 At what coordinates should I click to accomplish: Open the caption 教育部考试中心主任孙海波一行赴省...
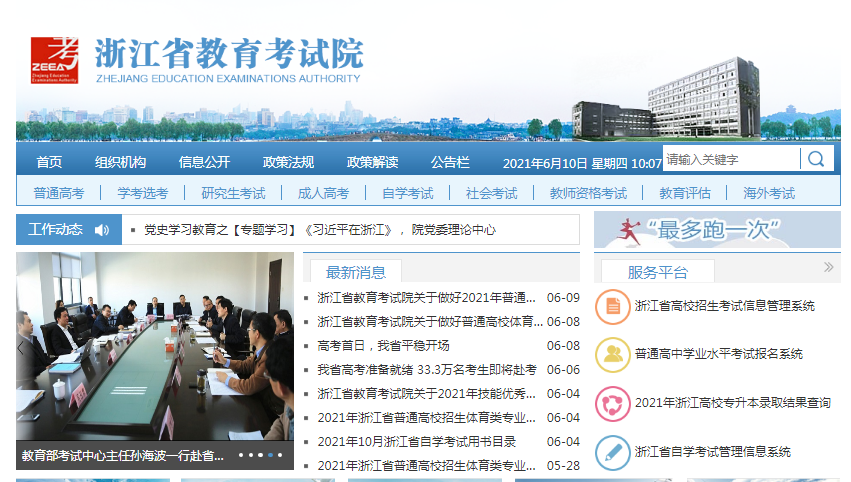coord(123,455)
